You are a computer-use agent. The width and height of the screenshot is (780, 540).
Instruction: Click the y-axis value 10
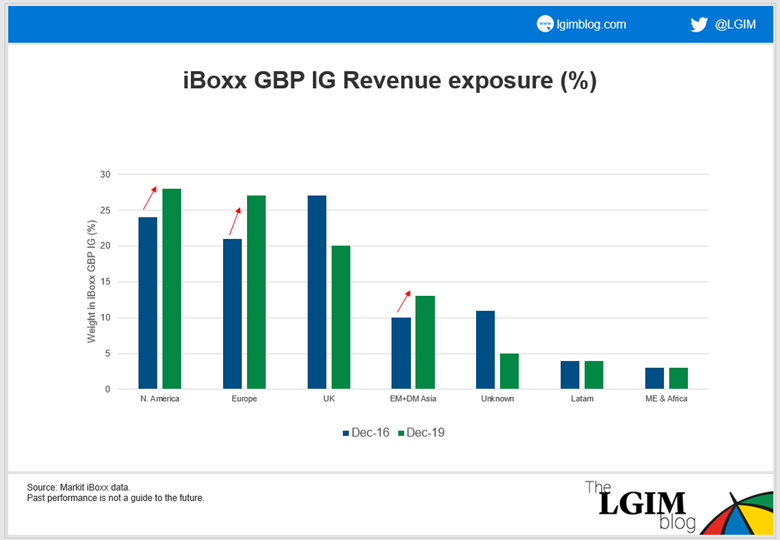point(105,318)
